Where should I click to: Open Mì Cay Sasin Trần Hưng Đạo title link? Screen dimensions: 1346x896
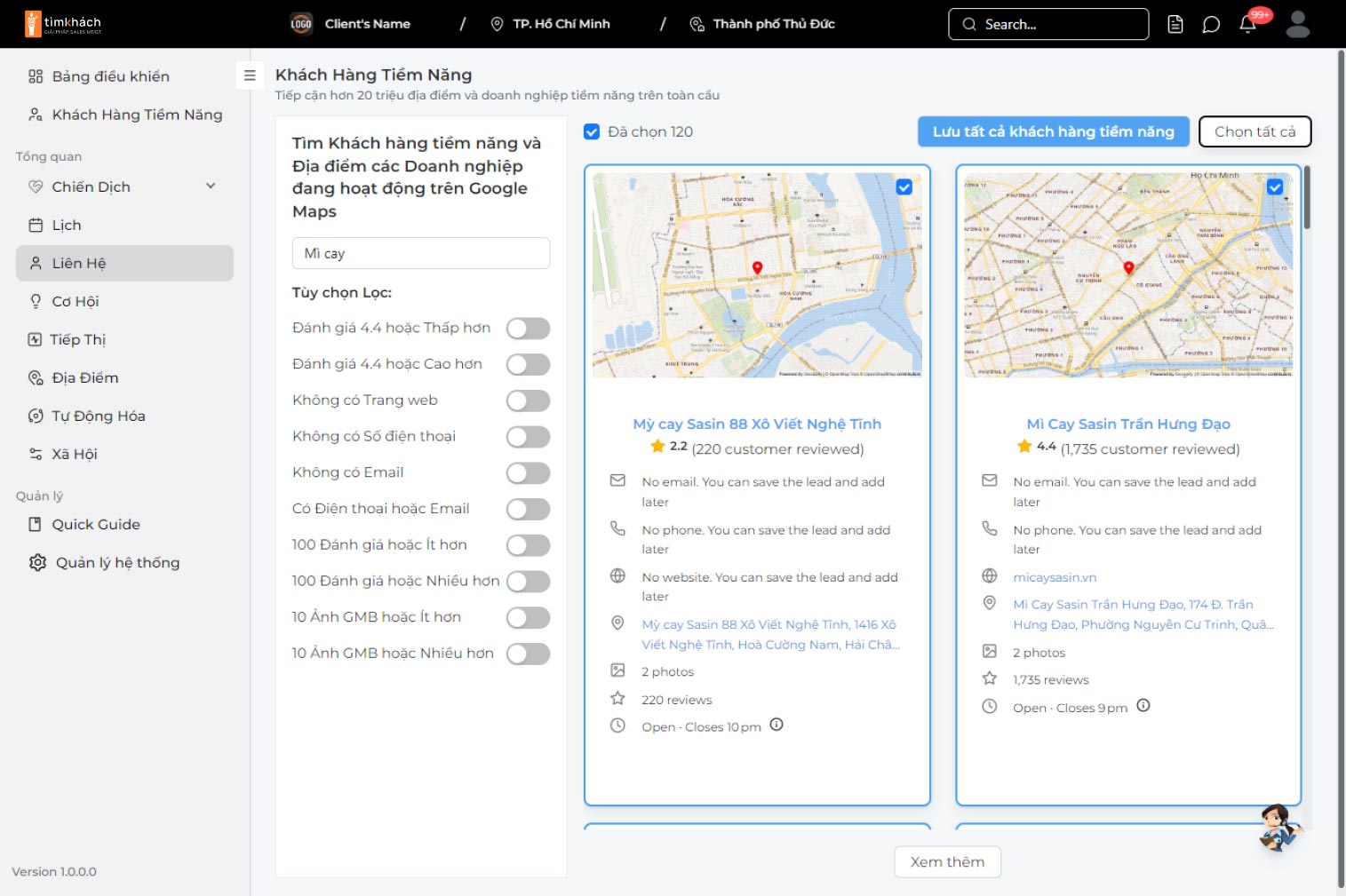tap(1128, 424)
